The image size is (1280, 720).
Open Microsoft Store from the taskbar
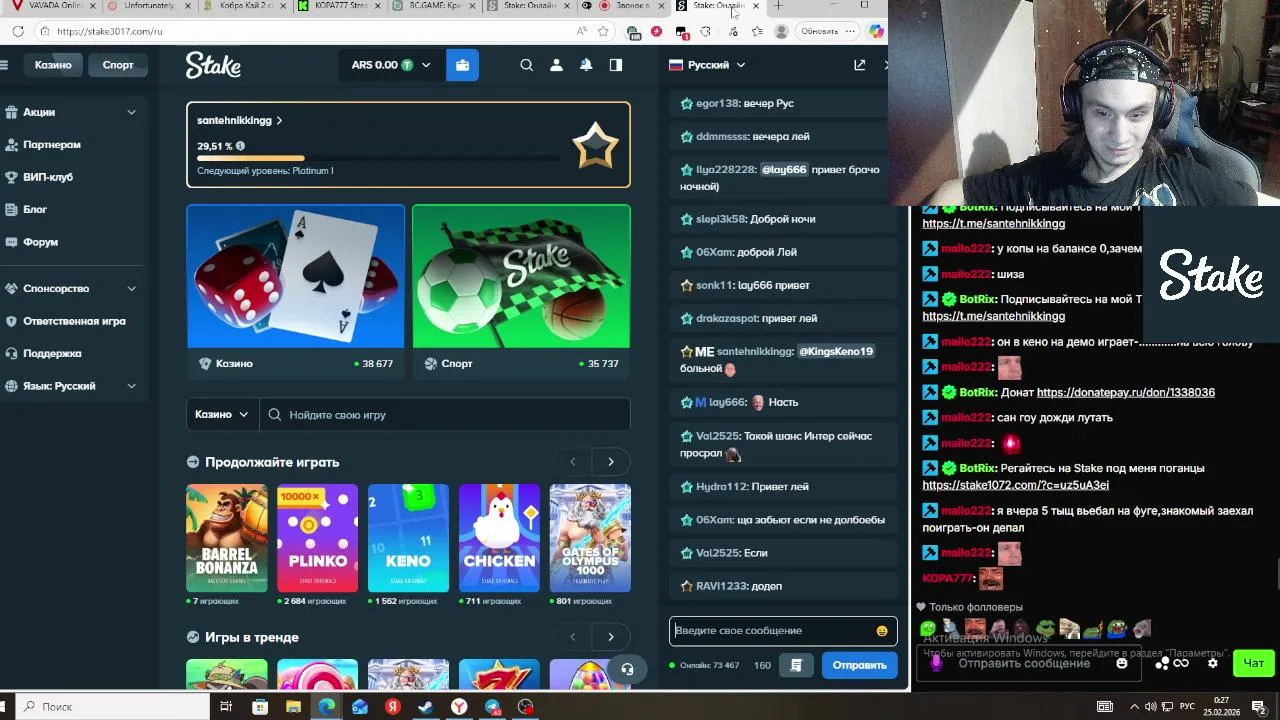tap(260, 707)
